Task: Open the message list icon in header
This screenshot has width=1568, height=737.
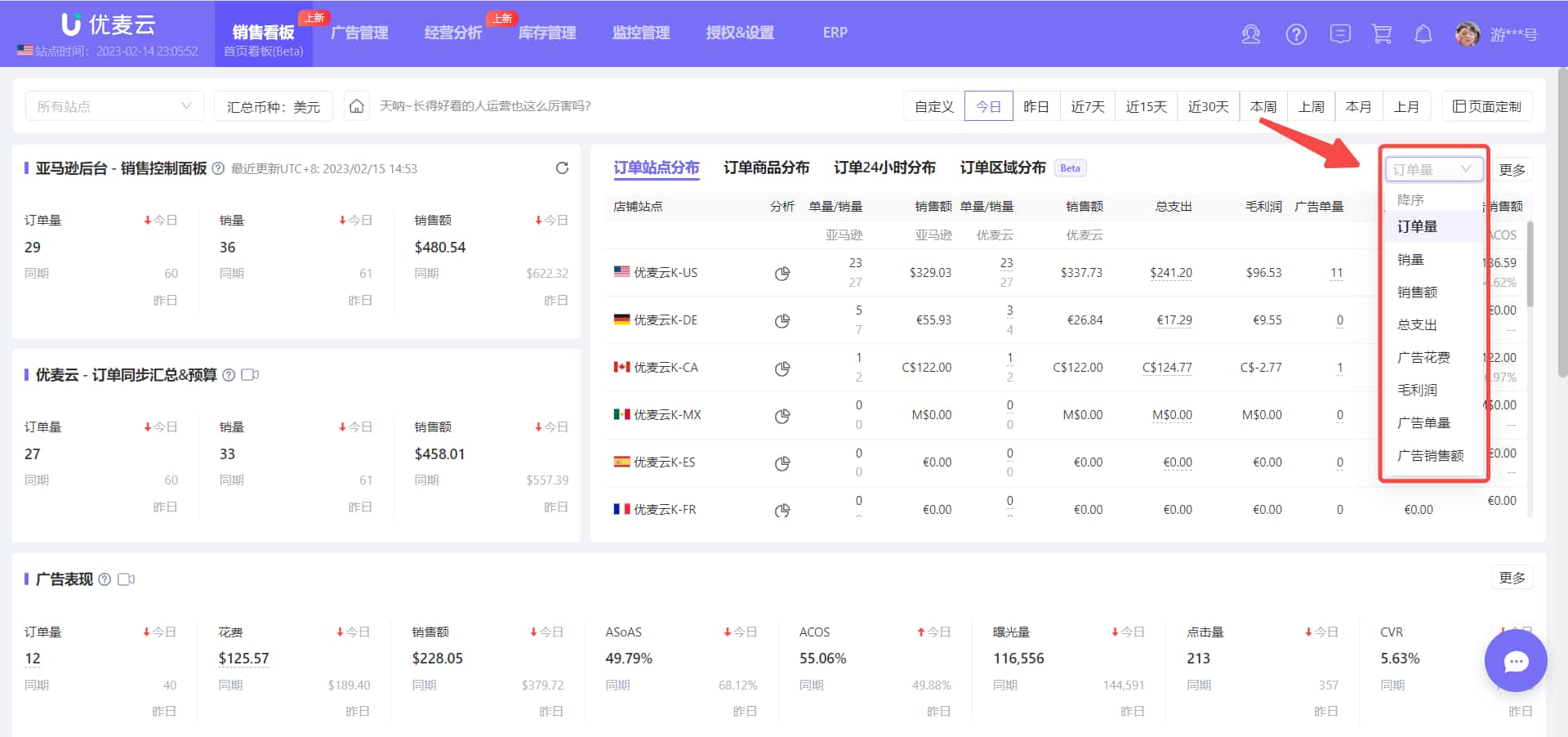Action: click(x=1340, y=33)
